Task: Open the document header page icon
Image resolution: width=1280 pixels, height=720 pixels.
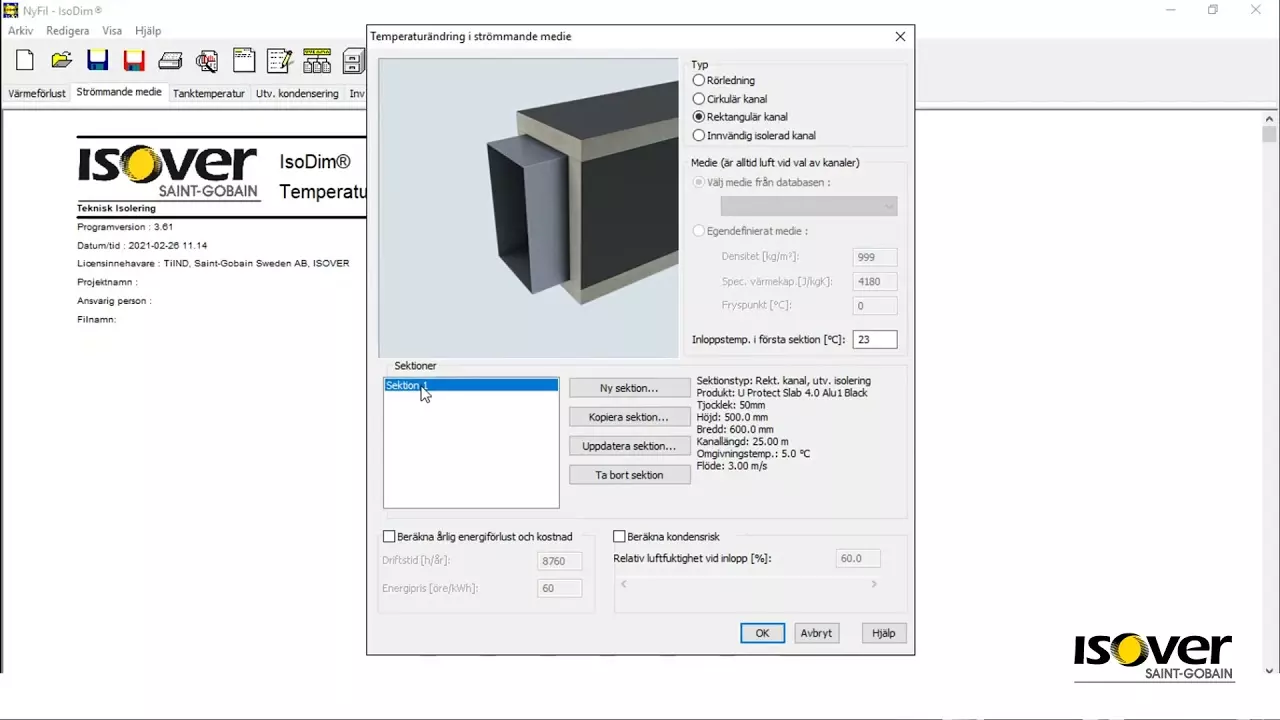Action: pyautogui.click(x=244, y=61)
